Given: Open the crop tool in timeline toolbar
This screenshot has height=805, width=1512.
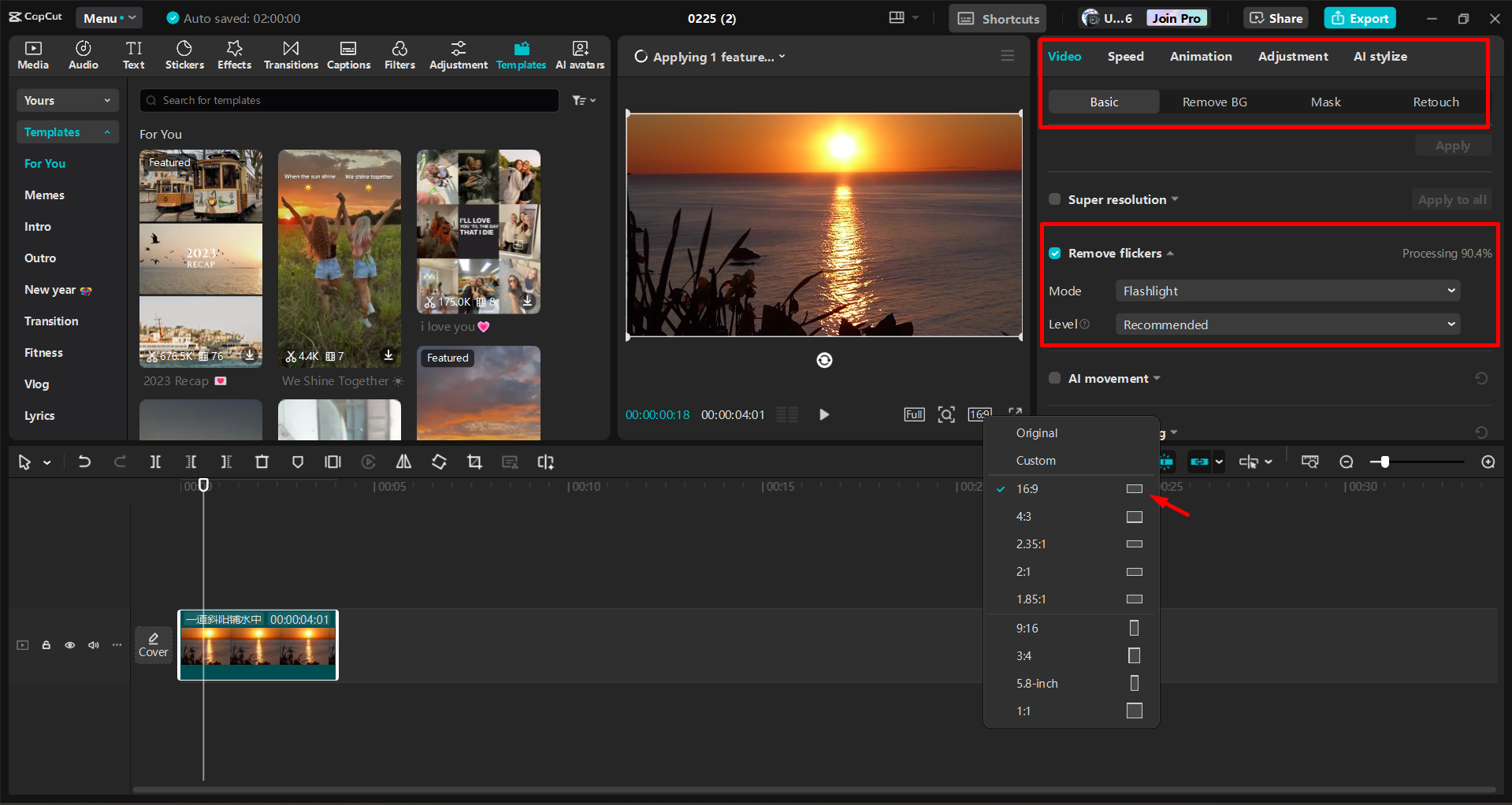Looking at the screenshot, I should 474,462.
